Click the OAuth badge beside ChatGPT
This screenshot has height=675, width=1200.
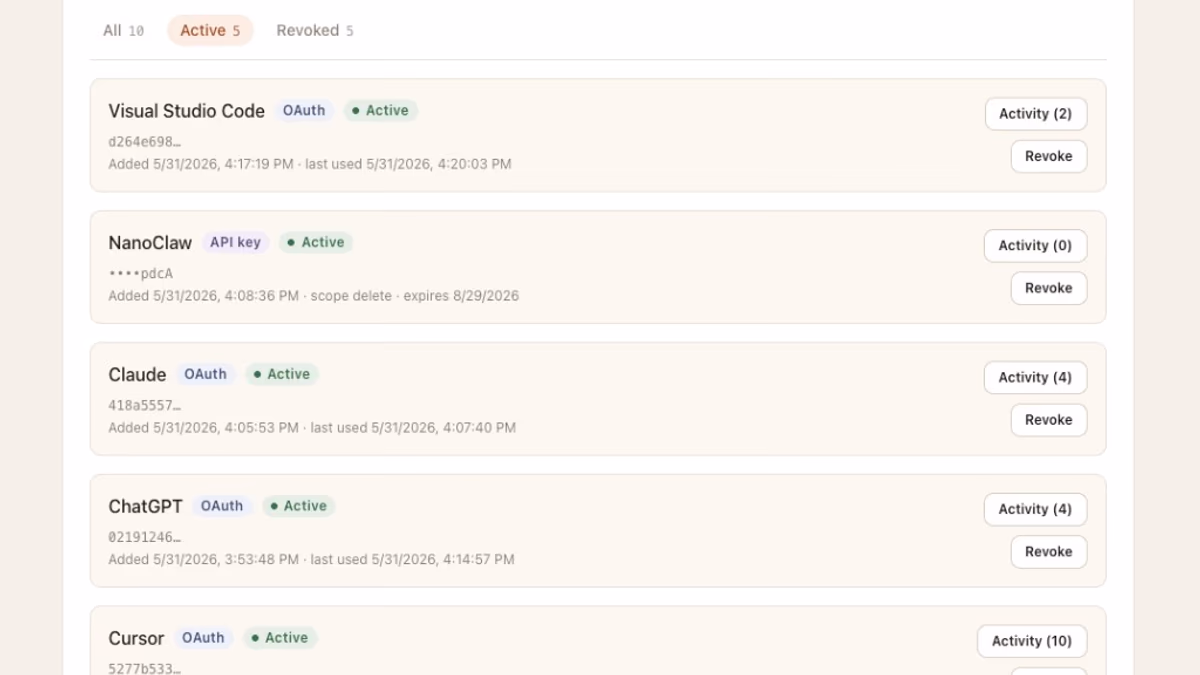coord(222,507)
